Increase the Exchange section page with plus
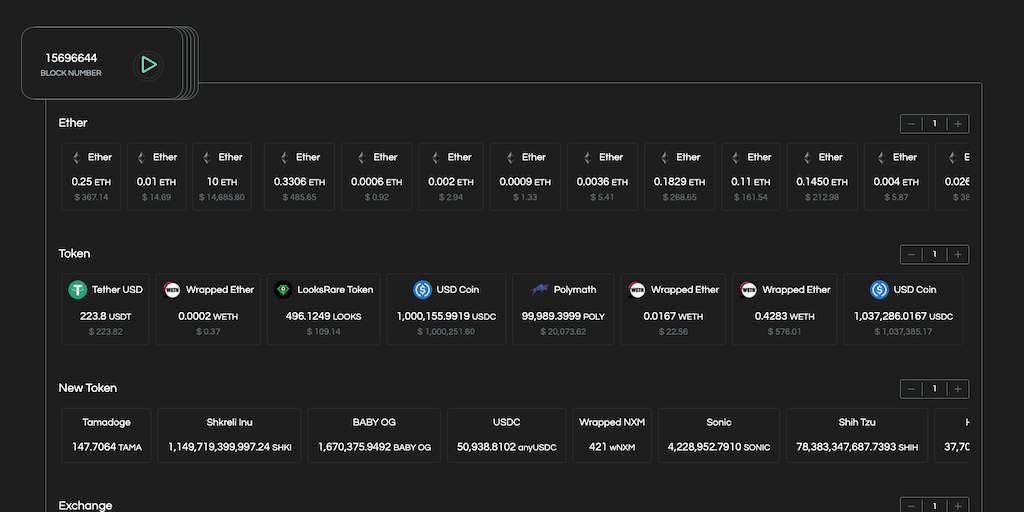This screenshot has height=512, width=1024. click(958, 506)
